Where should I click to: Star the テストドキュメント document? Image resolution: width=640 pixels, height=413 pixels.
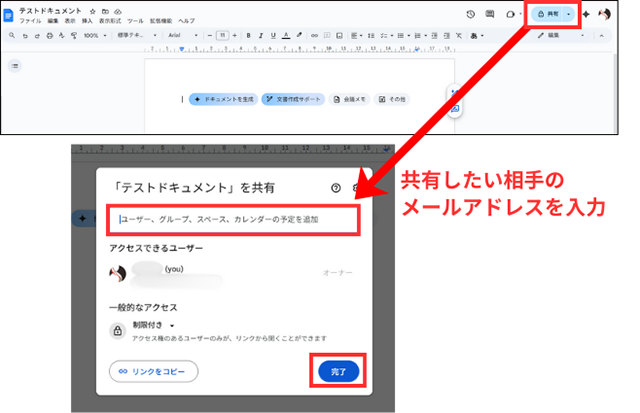92,10
